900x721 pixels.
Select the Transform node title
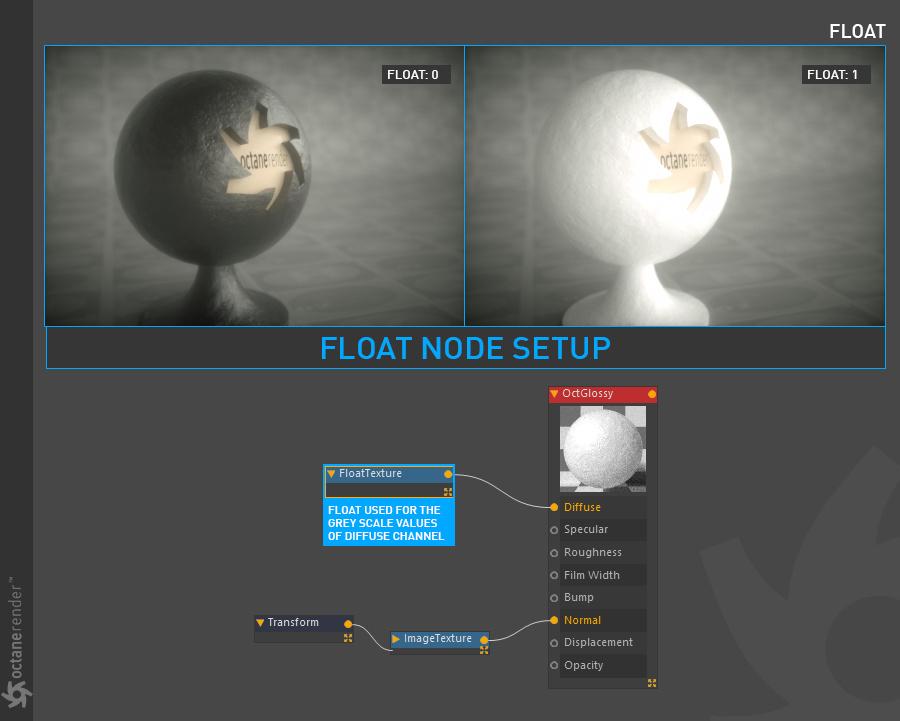(x=293, y=622)
